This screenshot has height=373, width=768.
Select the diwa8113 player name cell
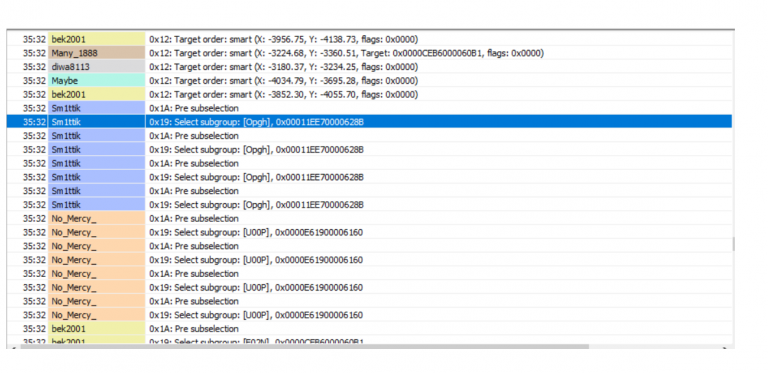pos(96,67)
